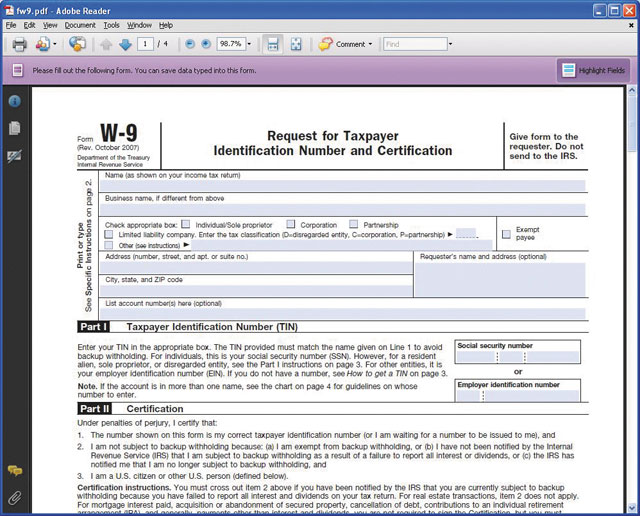
Task: Click the Print icon in toolbar
Action: point(19,44)
